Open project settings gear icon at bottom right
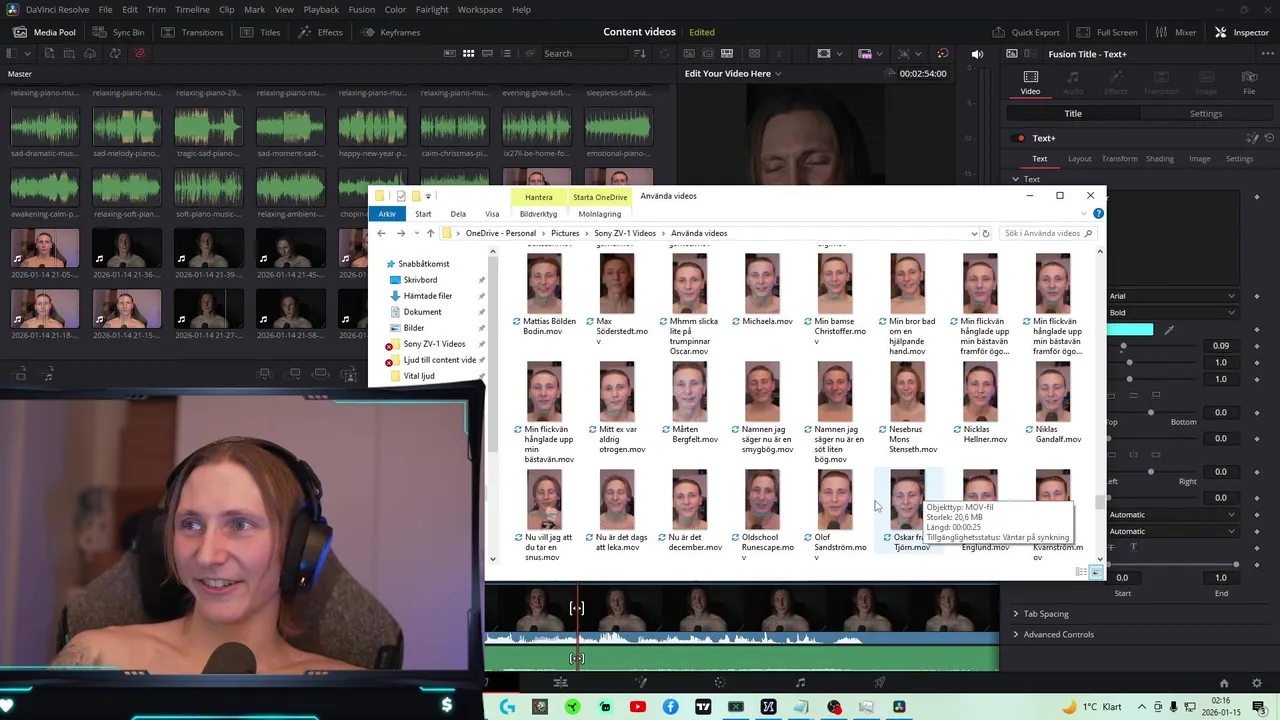This screenshot has width=1280, height=720. pos(1257,683)
